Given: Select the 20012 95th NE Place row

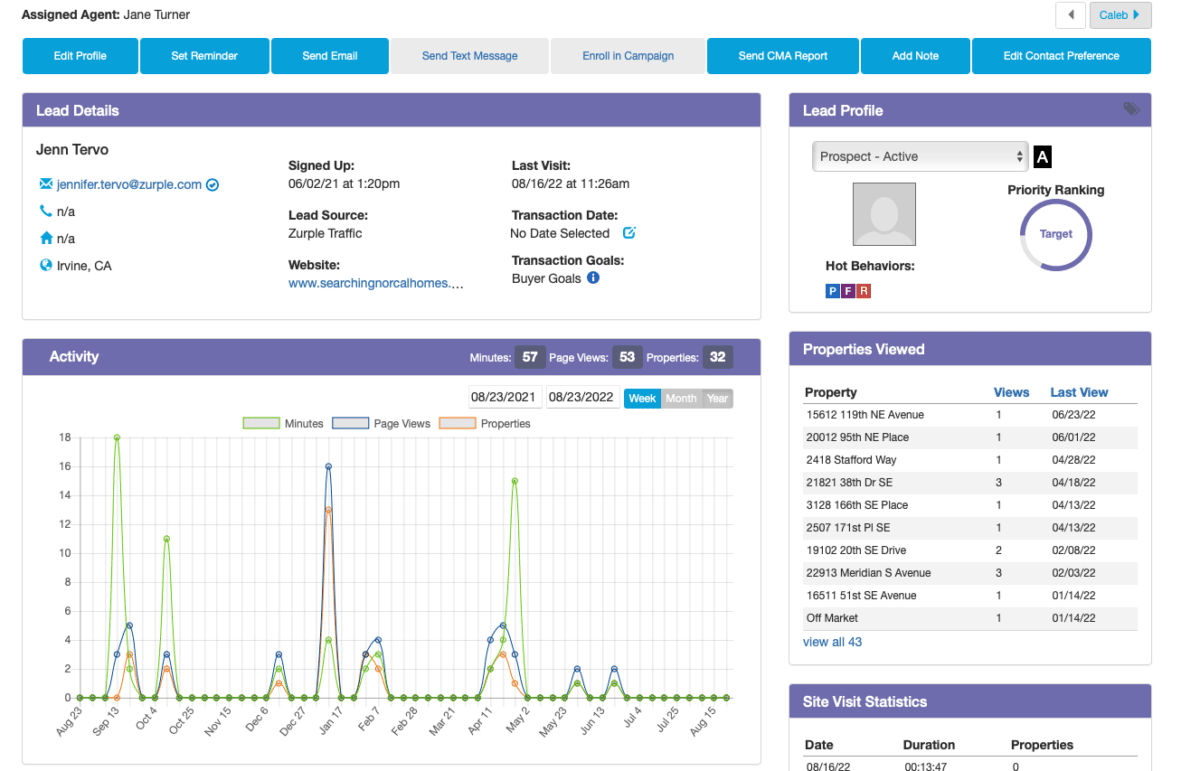Looking at the screenshot, I should [971, 437].
